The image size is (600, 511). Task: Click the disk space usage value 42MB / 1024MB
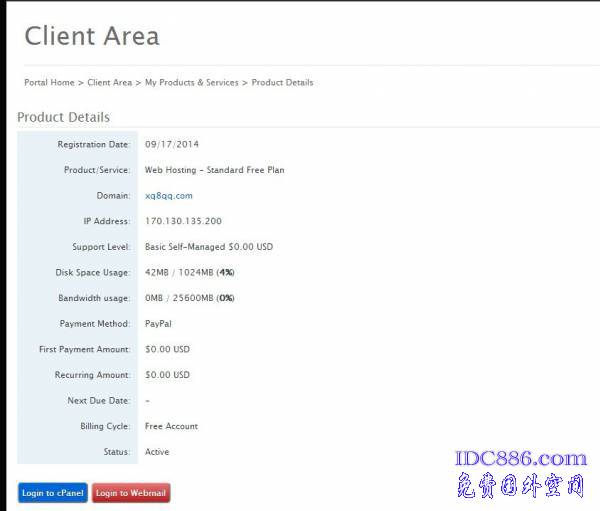(189, 272)
